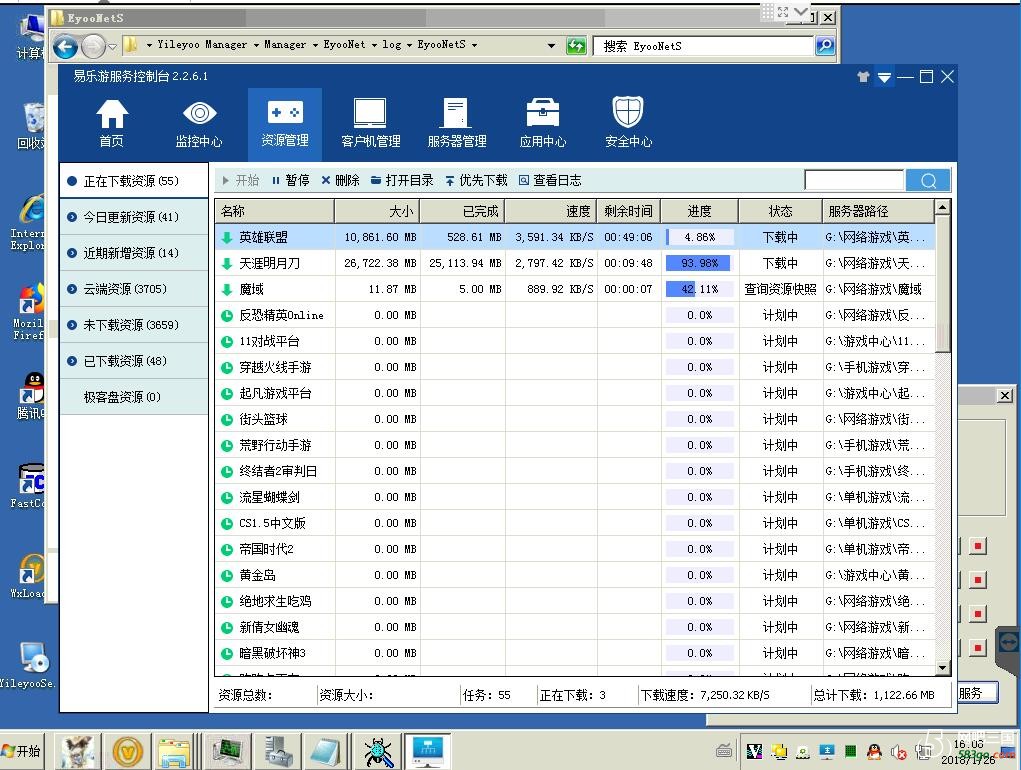Click the 优先下载 priority download button
Image resolution: width=1021 pixels, height=770 pixels.
pyautogui.click(x=476, y=180)
